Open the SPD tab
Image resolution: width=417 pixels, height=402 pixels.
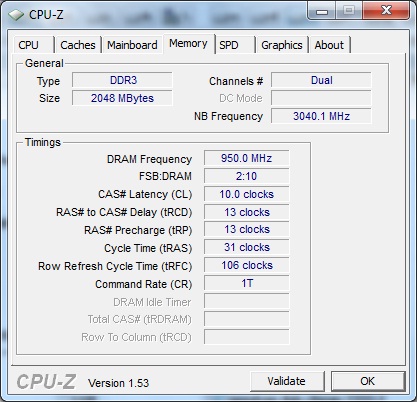(x=235, y=45)
